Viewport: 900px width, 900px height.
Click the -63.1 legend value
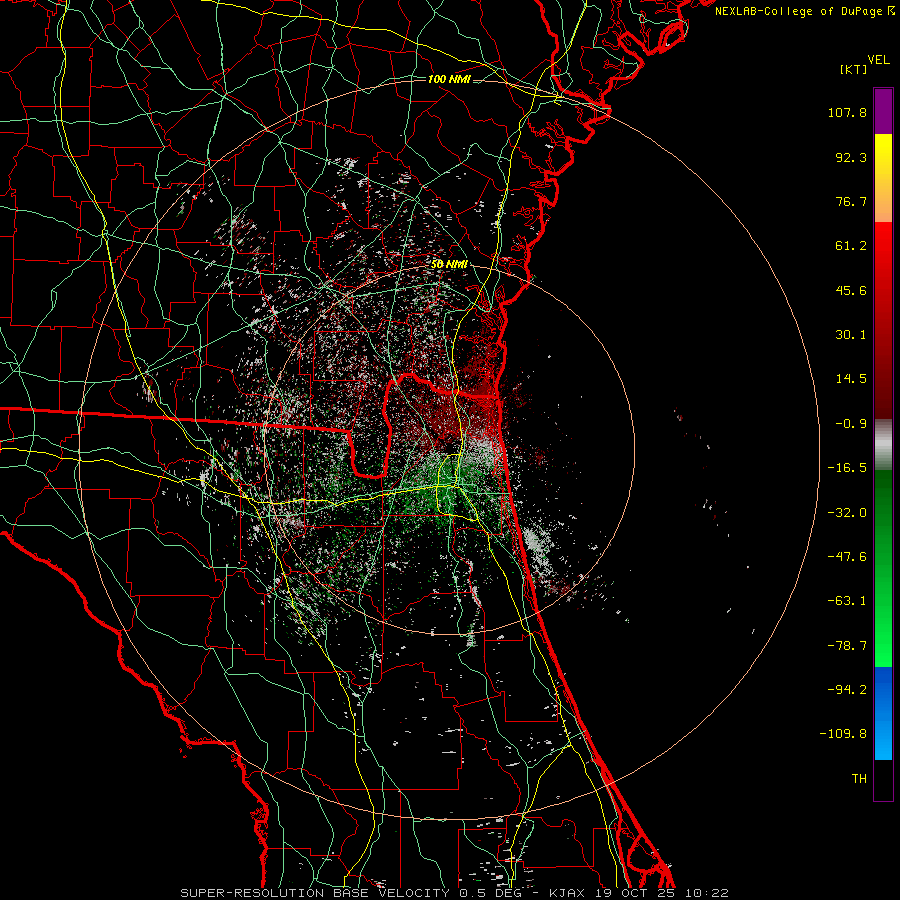(847, 601)
